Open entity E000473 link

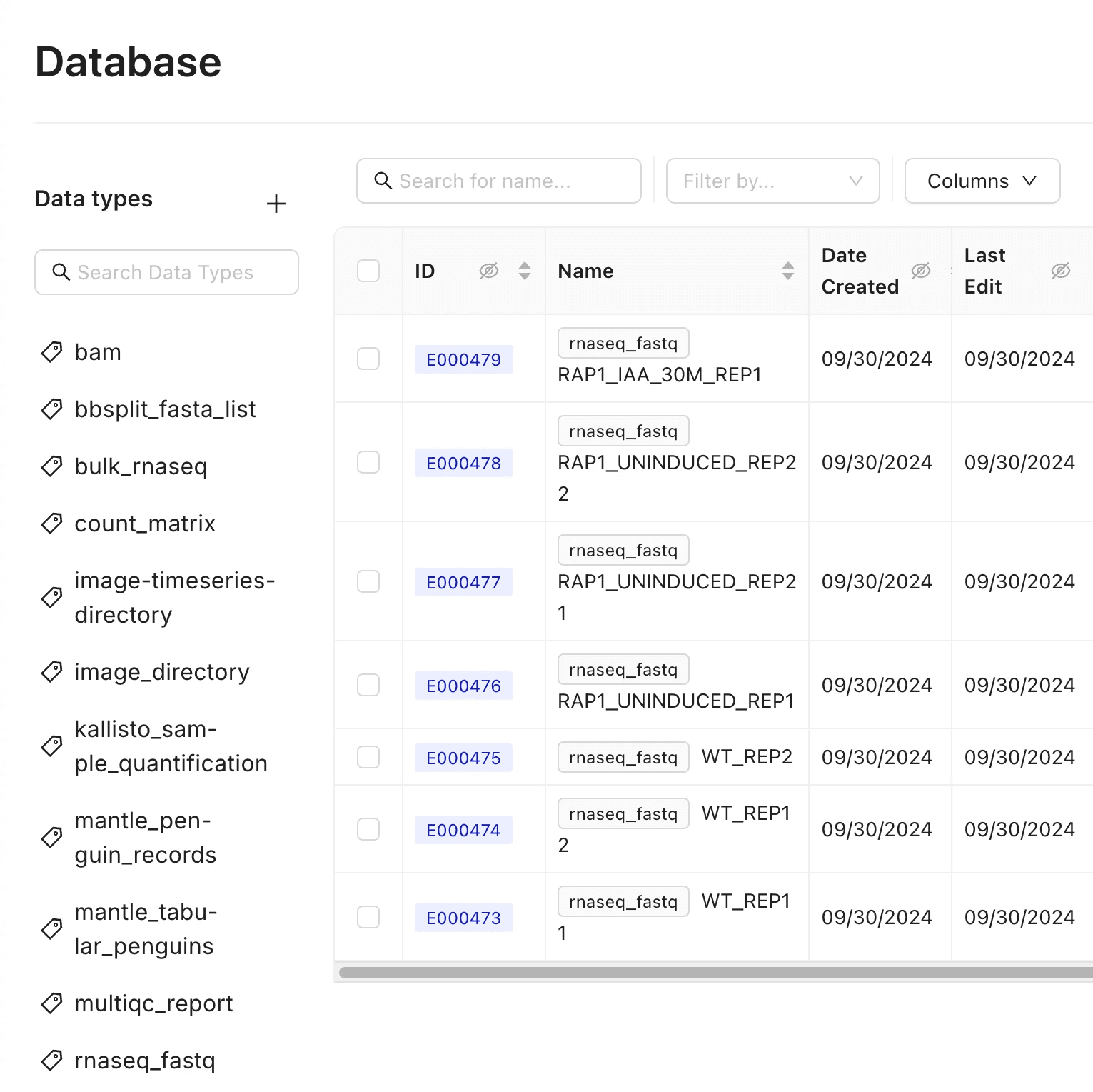[464, 918]
